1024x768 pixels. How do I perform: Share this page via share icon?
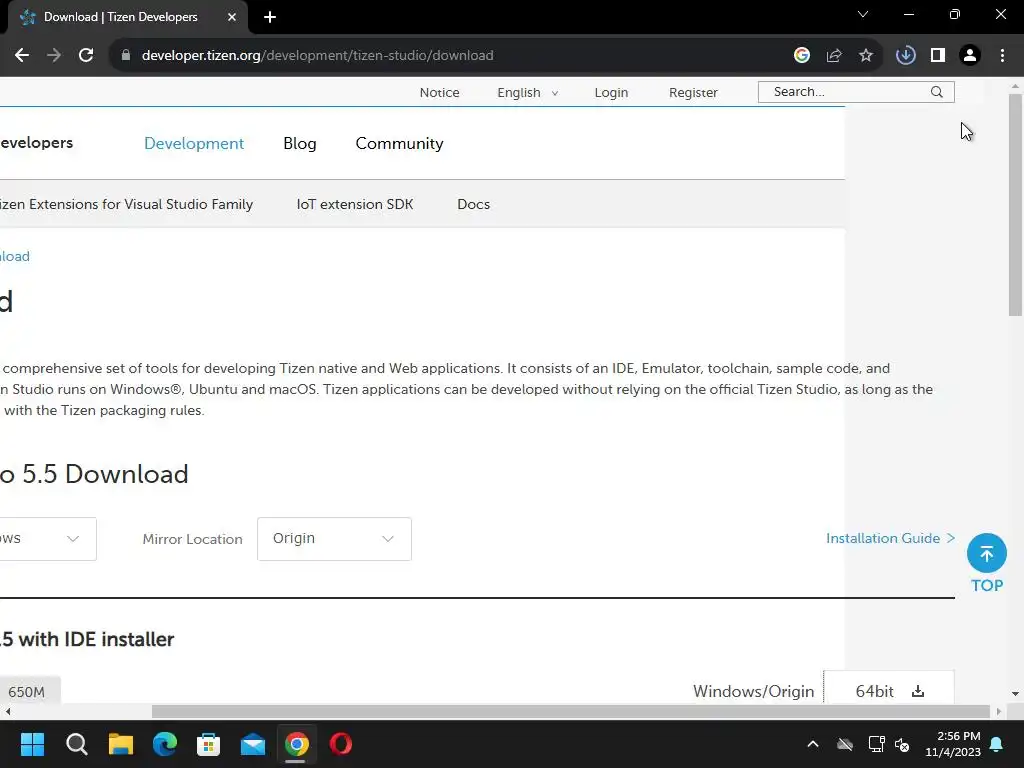click(x=834, y=56)
